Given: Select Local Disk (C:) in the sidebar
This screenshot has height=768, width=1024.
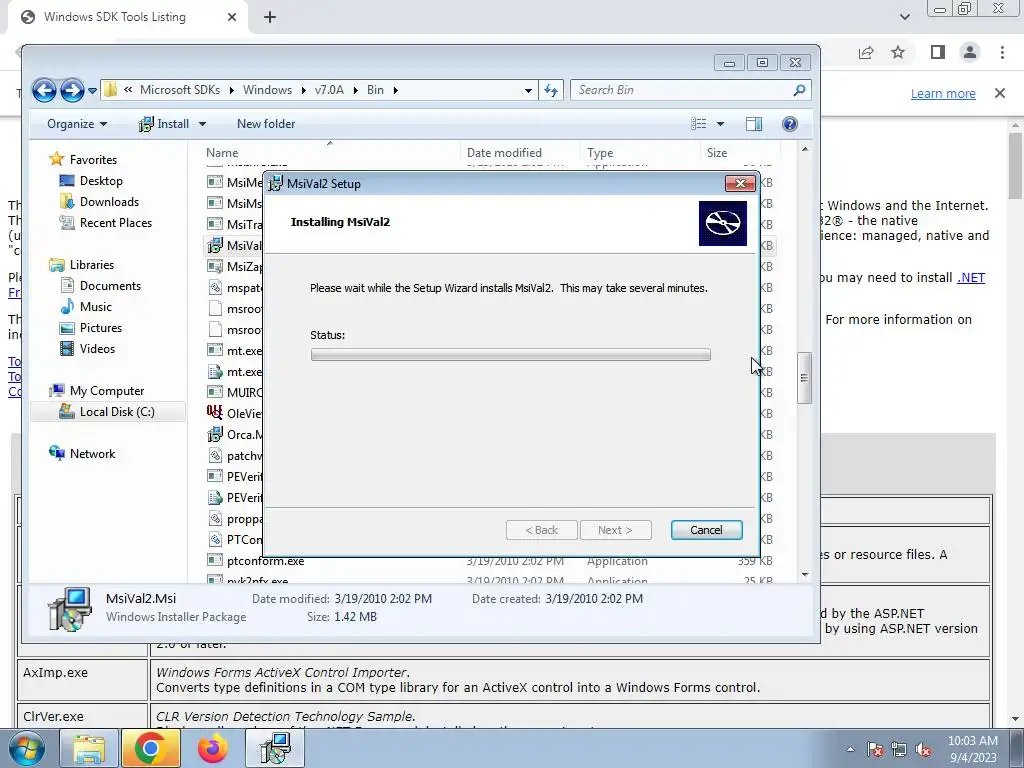Looking at the screenshot, I should [108, 411].
